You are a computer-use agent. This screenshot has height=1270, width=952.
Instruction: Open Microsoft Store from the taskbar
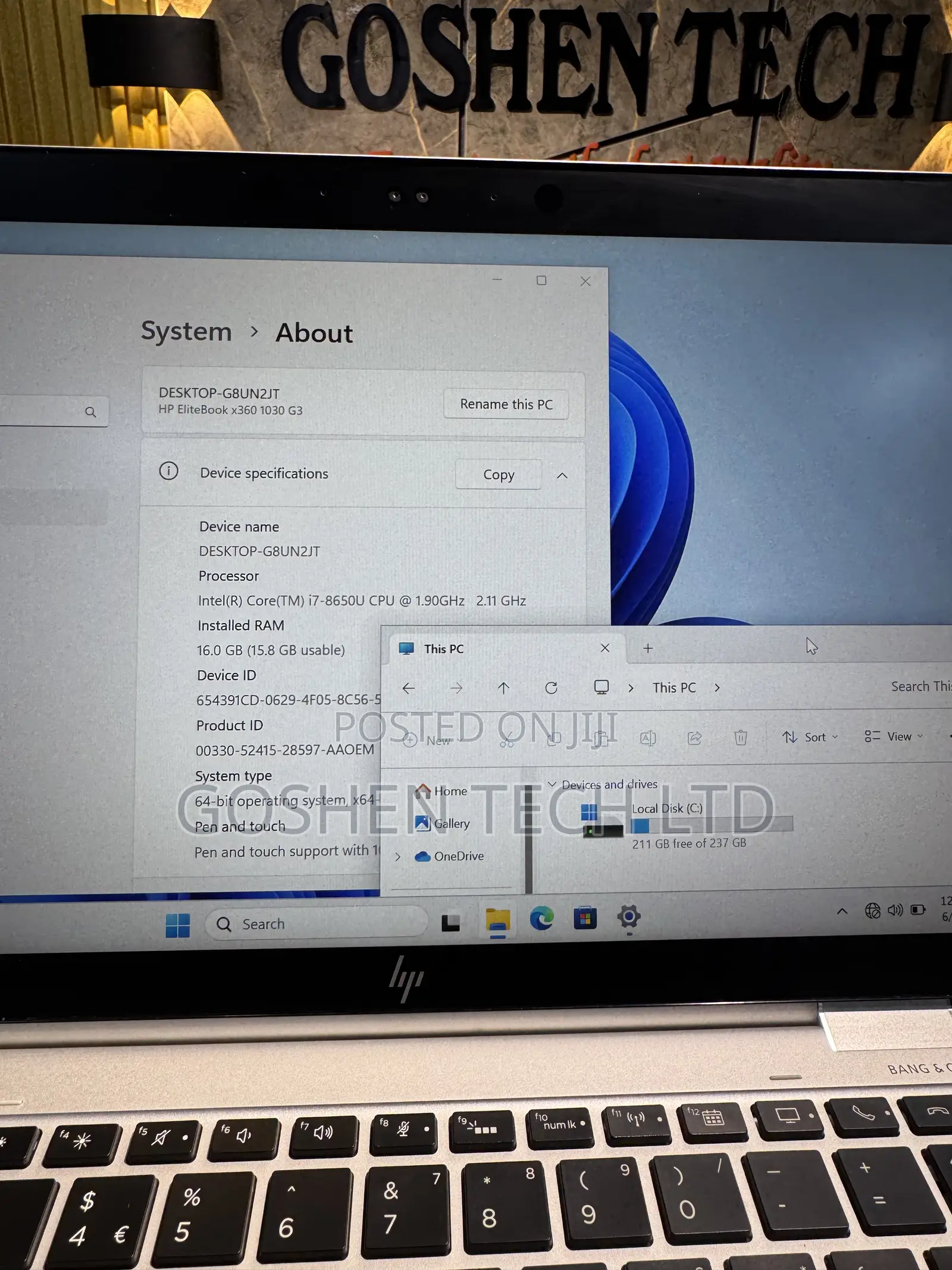(585, 918)
